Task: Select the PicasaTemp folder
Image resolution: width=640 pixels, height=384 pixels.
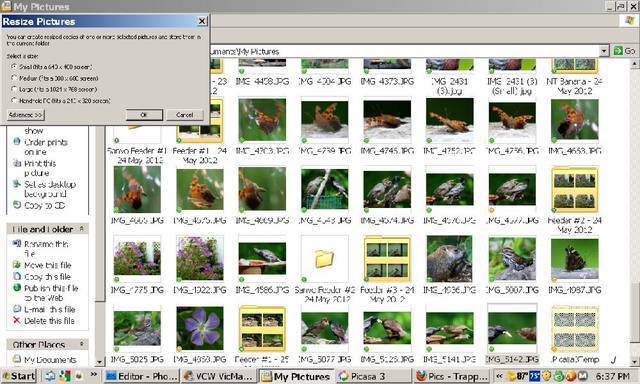Action: click(575, 329)
